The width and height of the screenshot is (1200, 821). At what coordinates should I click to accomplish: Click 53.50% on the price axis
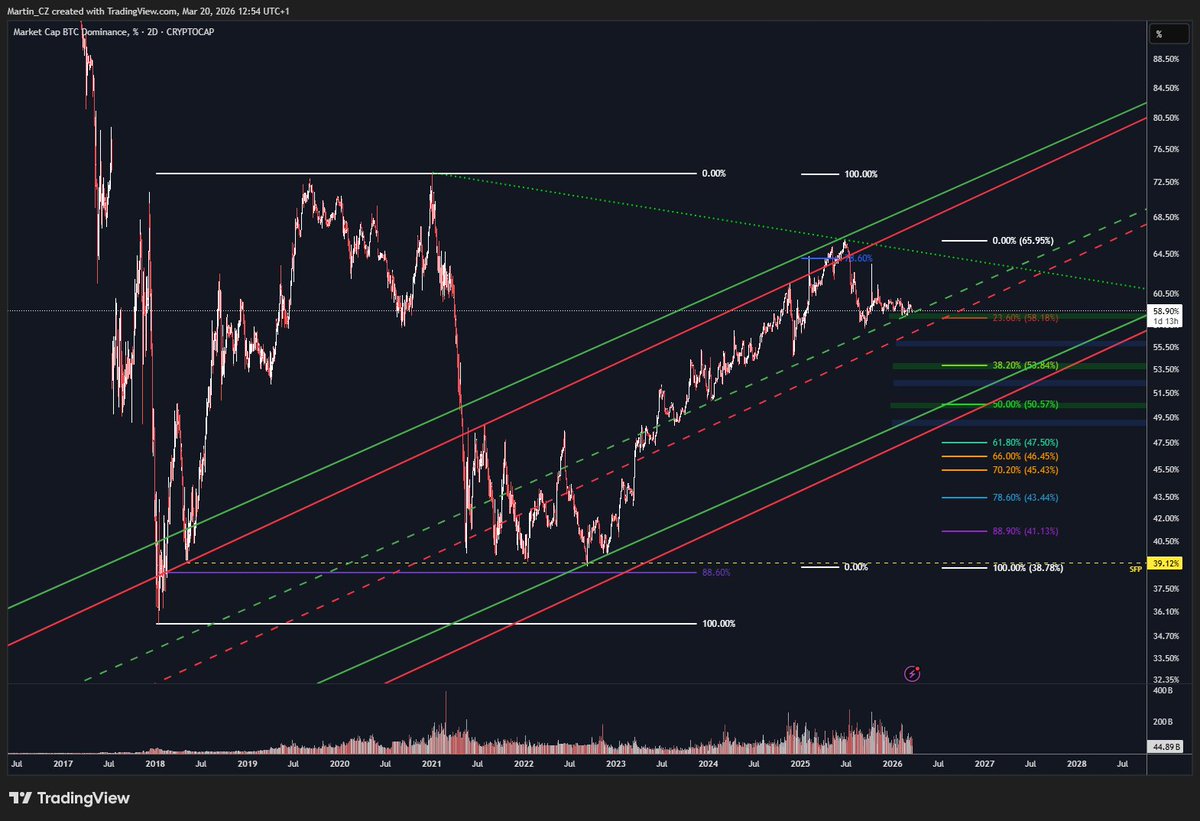point(1166,369)
